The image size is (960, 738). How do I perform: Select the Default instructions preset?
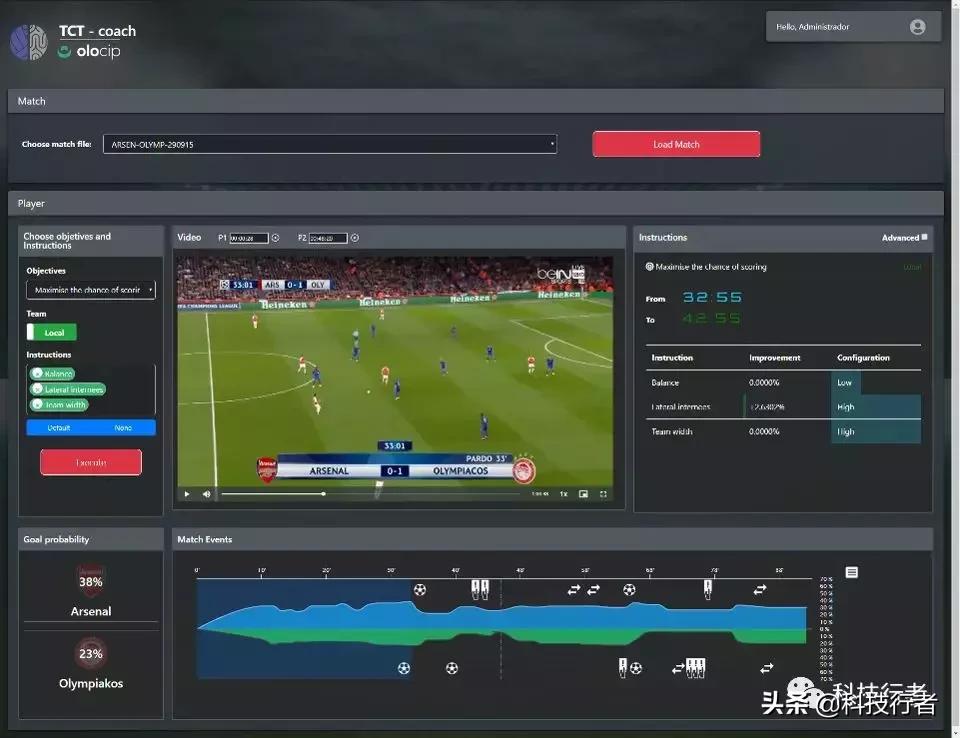[x=59, y=427]
